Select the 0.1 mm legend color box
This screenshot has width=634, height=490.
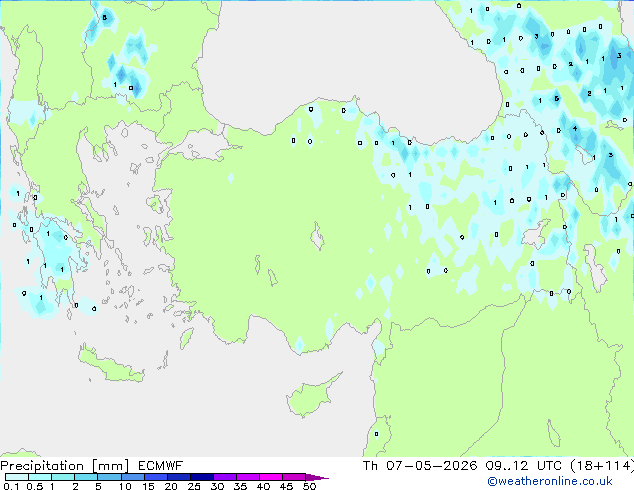click(x=17, y=477)
